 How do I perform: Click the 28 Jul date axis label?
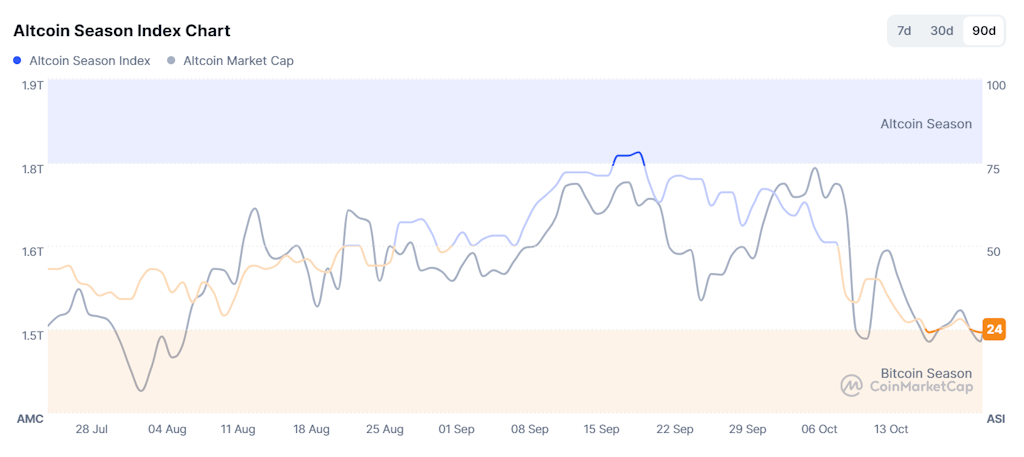[92, 429]
